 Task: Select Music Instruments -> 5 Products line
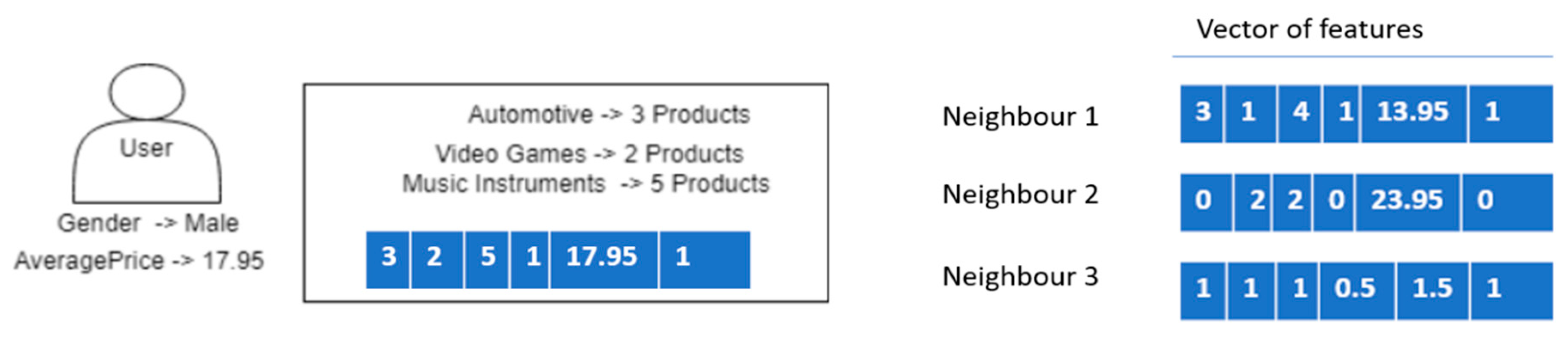point(585,184)
